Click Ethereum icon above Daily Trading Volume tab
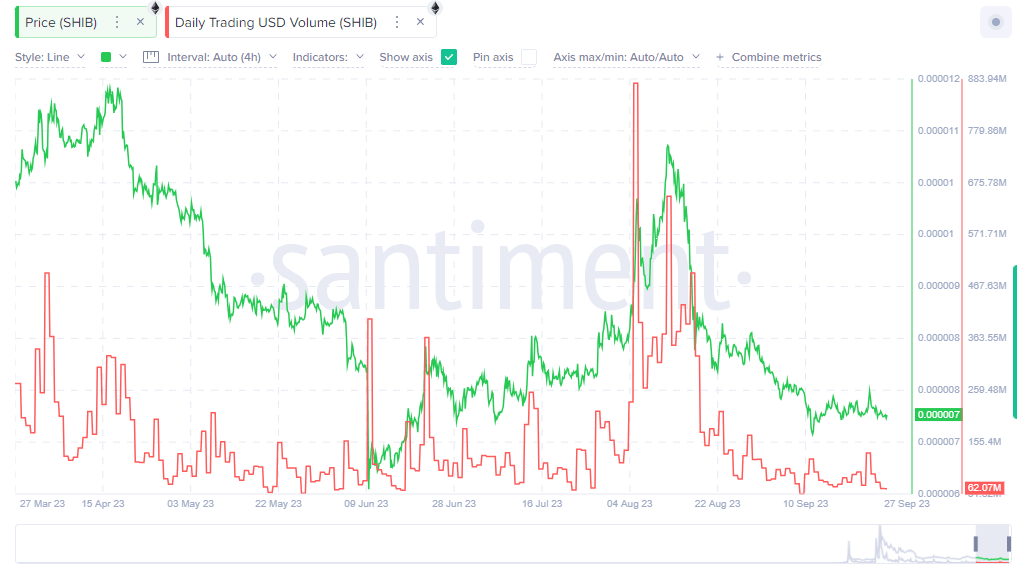This screenshot has width=1017, height=573. [435, 8]
